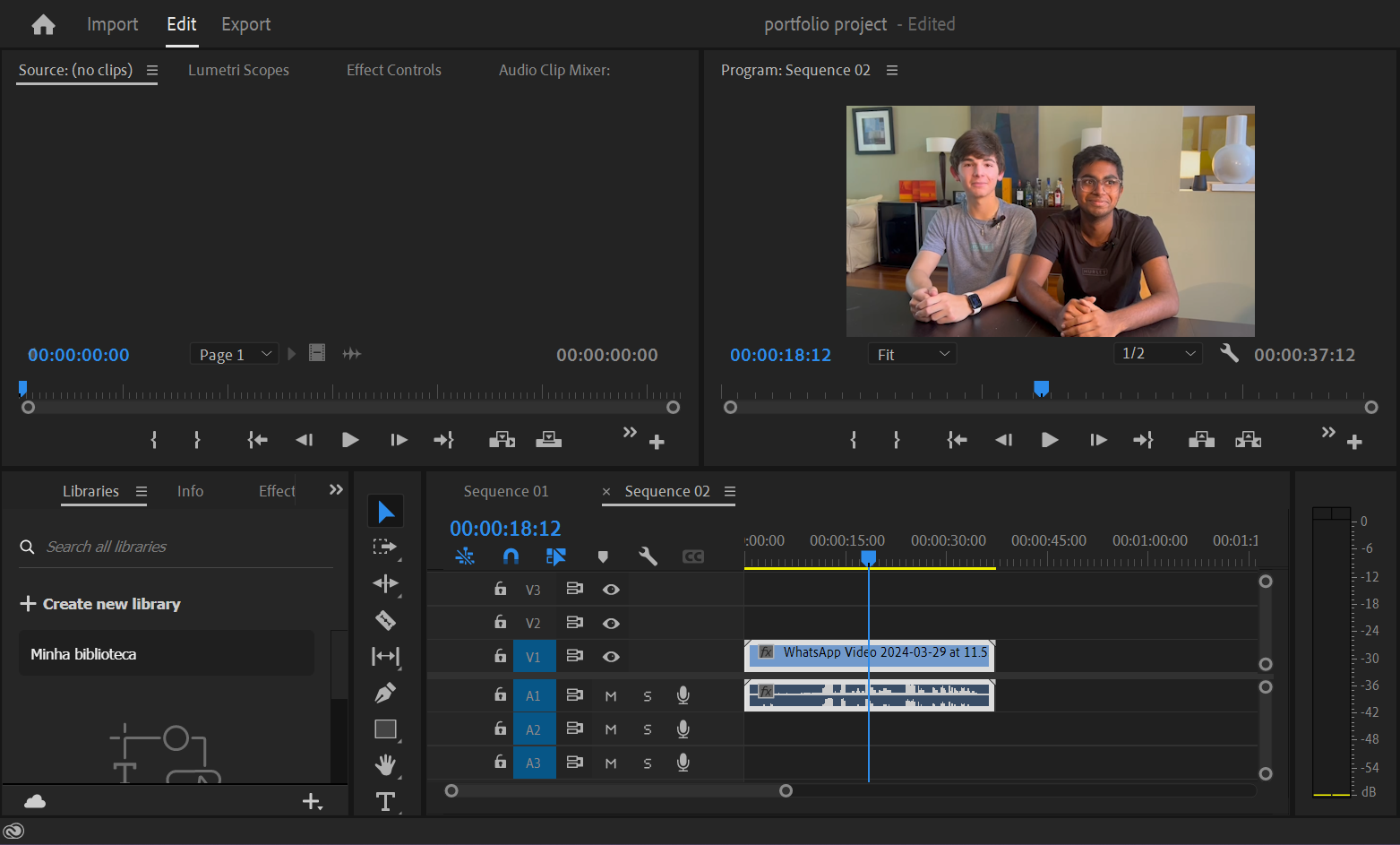The height and width of the screenshot is (845, 1400).
Task: Open Minha biblioteca library
Action: point(167,653)
